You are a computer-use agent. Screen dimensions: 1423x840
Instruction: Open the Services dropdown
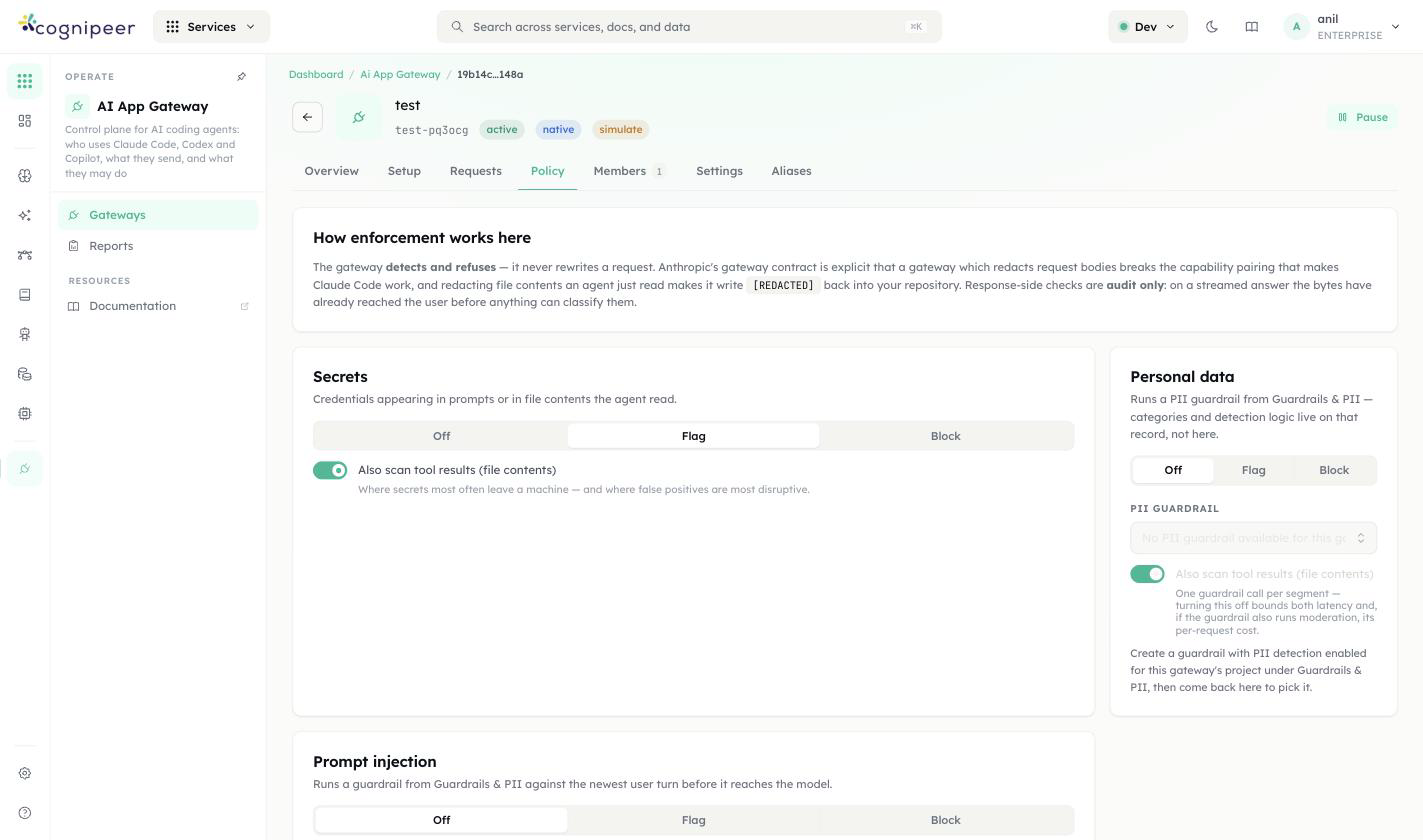pyautogui.click(x=211, y=27)
